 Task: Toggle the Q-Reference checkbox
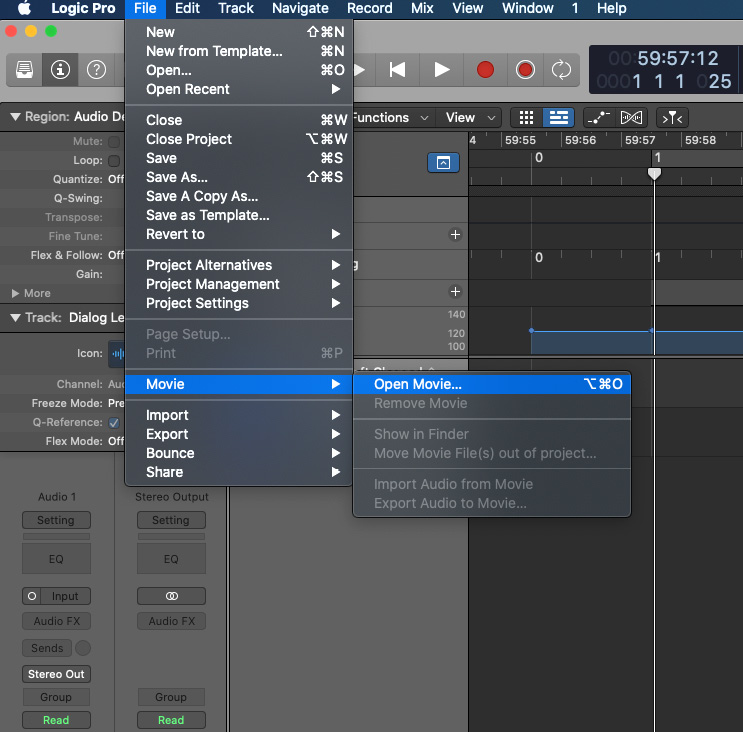pos(114,423)
